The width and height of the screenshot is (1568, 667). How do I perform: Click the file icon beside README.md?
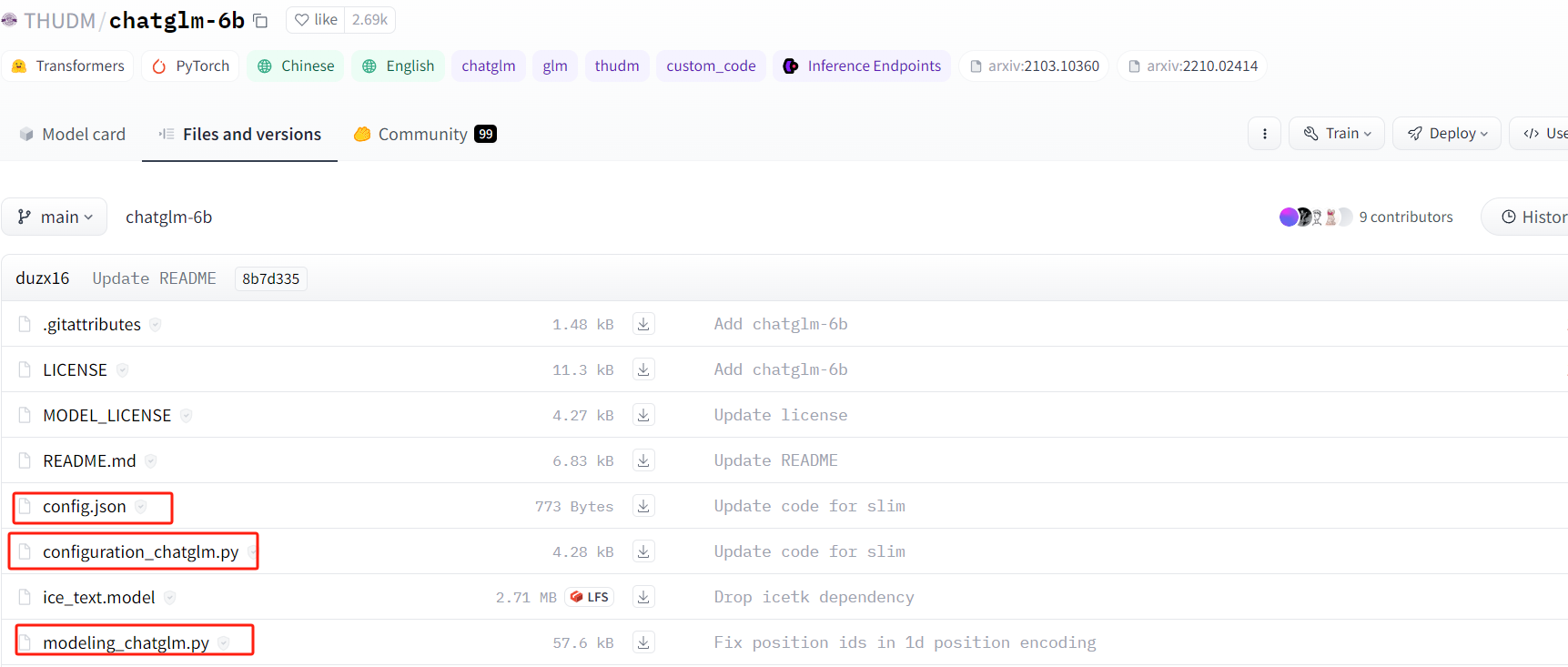pyautogui.click(x=25, y=460)
